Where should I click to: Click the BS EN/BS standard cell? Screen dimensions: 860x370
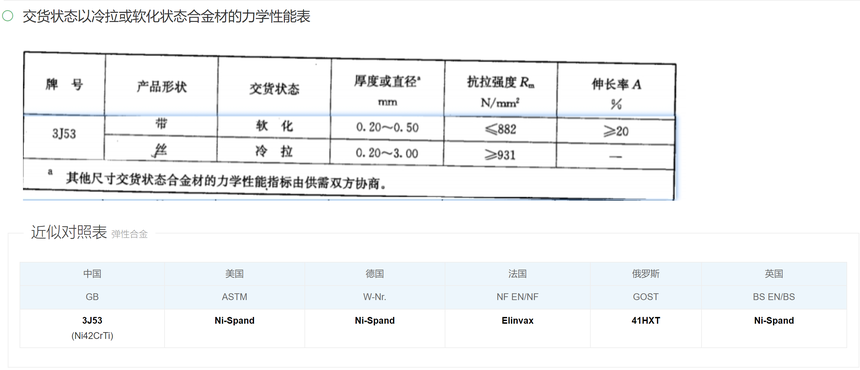[x=774, y=297]
